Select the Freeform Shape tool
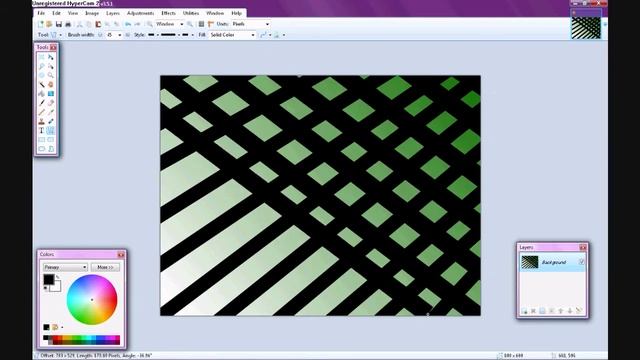The height and width of the screenshot is (360, 640). (51, 149)
